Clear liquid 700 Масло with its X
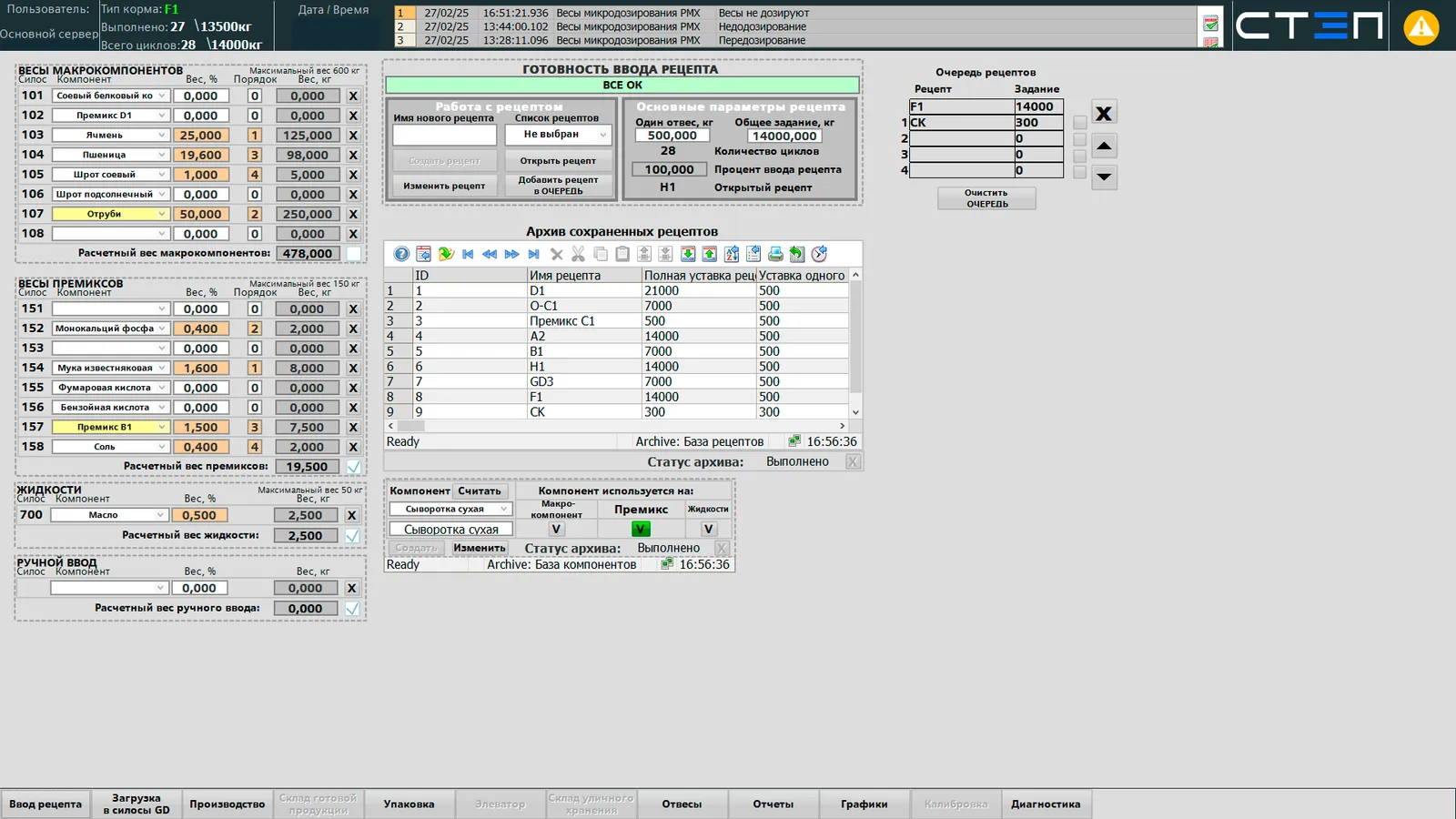Screen dimensions: 1456x819 pos(352,515)
